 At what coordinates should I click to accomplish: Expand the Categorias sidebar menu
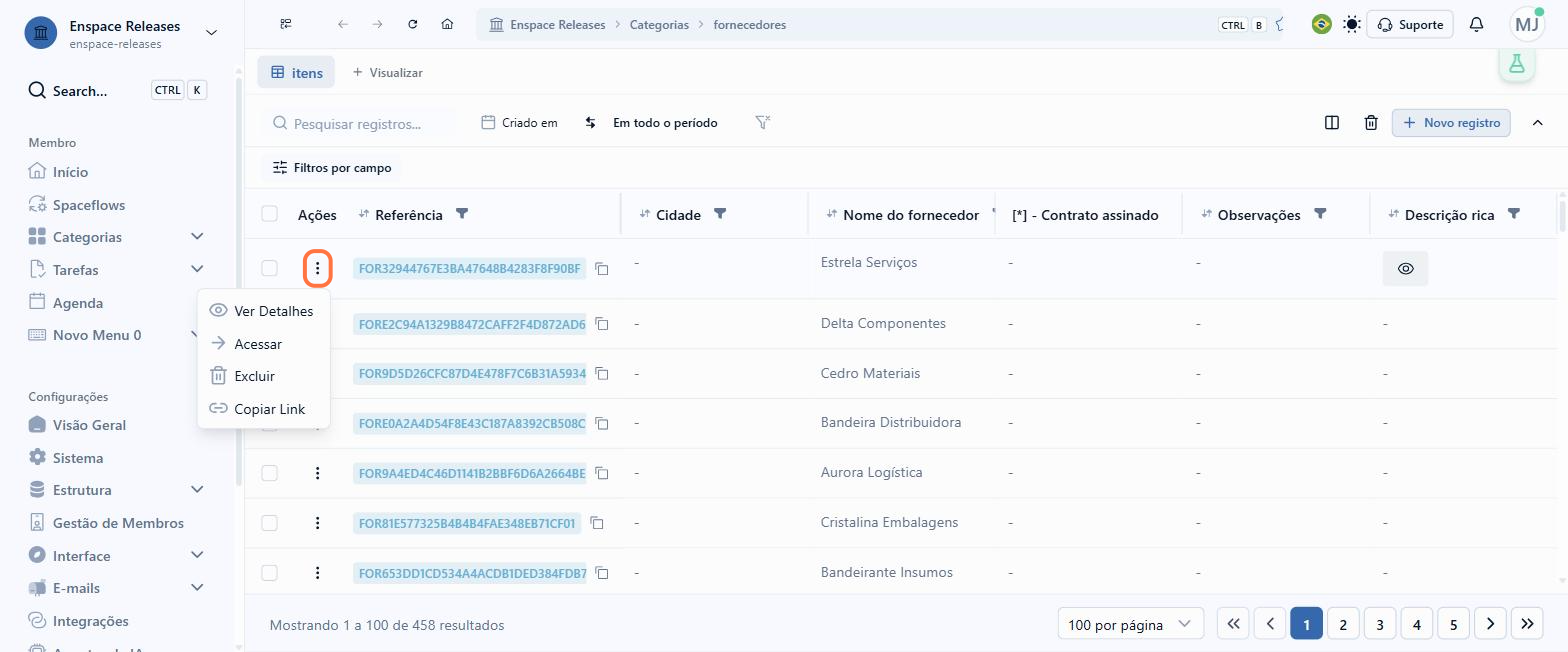pyautogui.click(x=197, y=237)
